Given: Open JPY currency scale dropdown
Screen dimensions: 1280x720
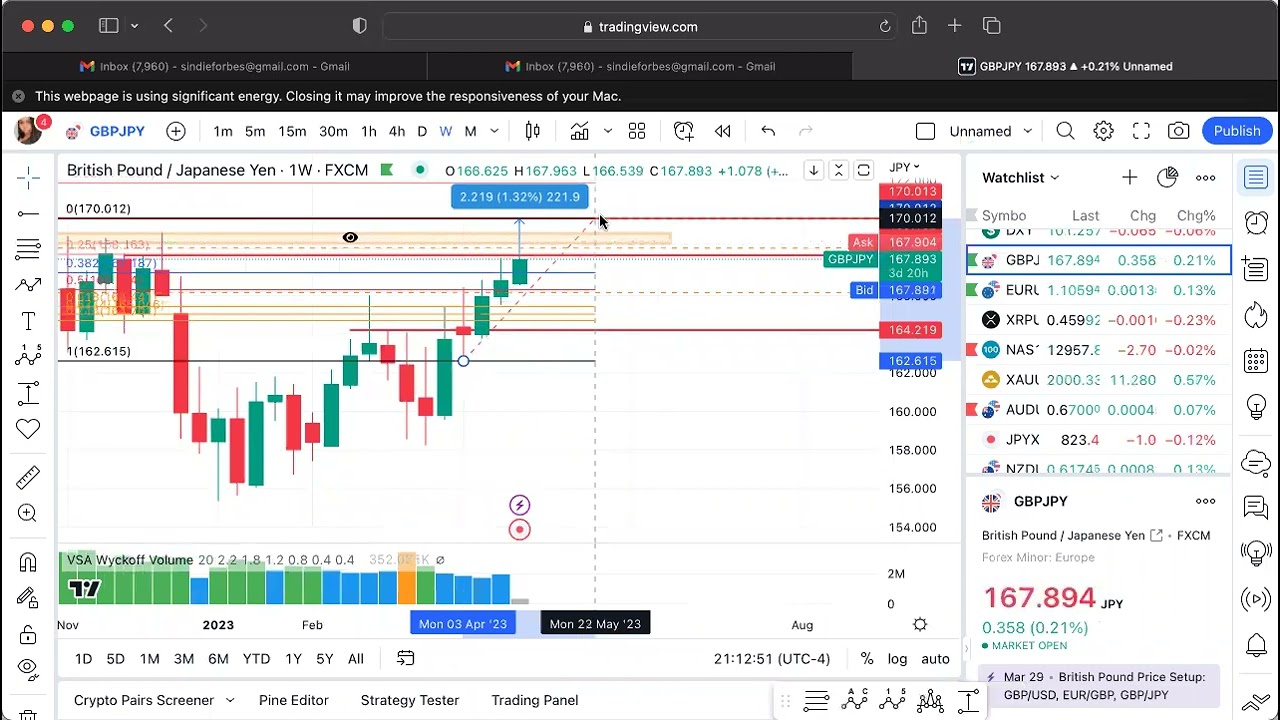Looking at the screenshot, I should (905, 167).
